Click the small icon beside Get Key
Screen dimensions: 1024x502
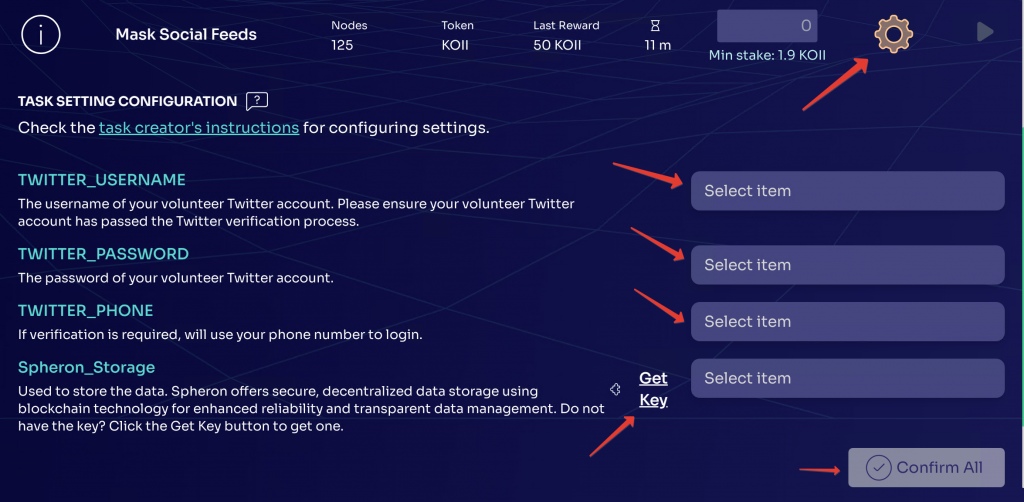(x=616, y=388)
